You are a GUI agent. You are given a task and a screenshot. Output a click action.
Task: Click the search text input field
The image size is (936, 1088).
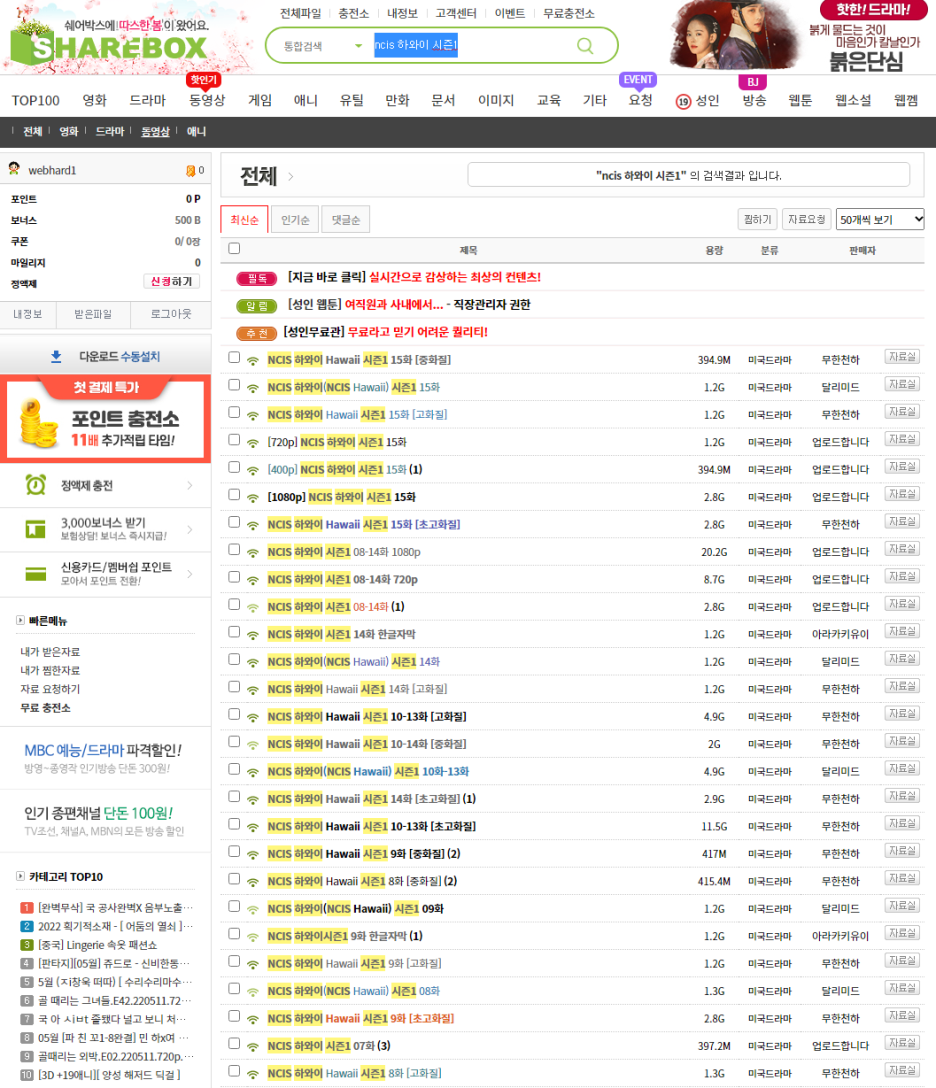tap(472, 46)
